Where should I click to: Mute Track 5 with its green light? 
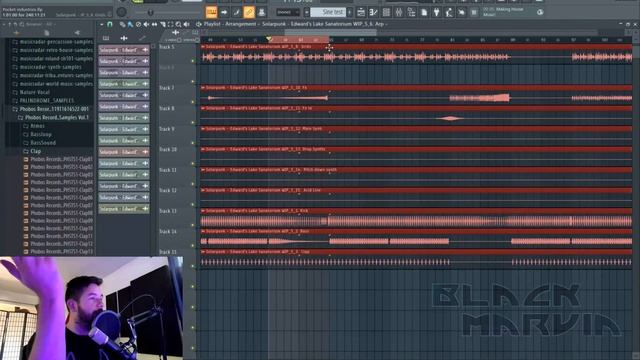coord(193,61)
